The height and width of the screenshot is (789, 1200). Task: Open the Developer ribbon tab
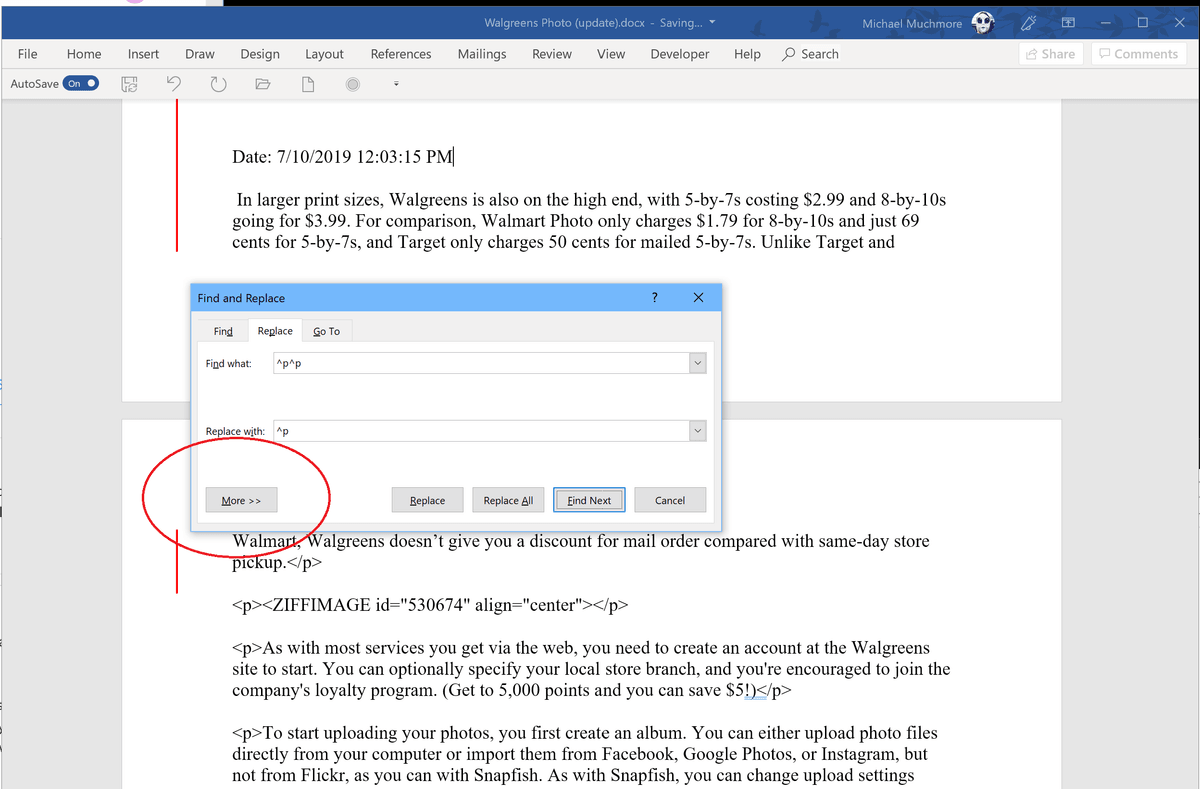pyautogui.click(x=679, y=54)
